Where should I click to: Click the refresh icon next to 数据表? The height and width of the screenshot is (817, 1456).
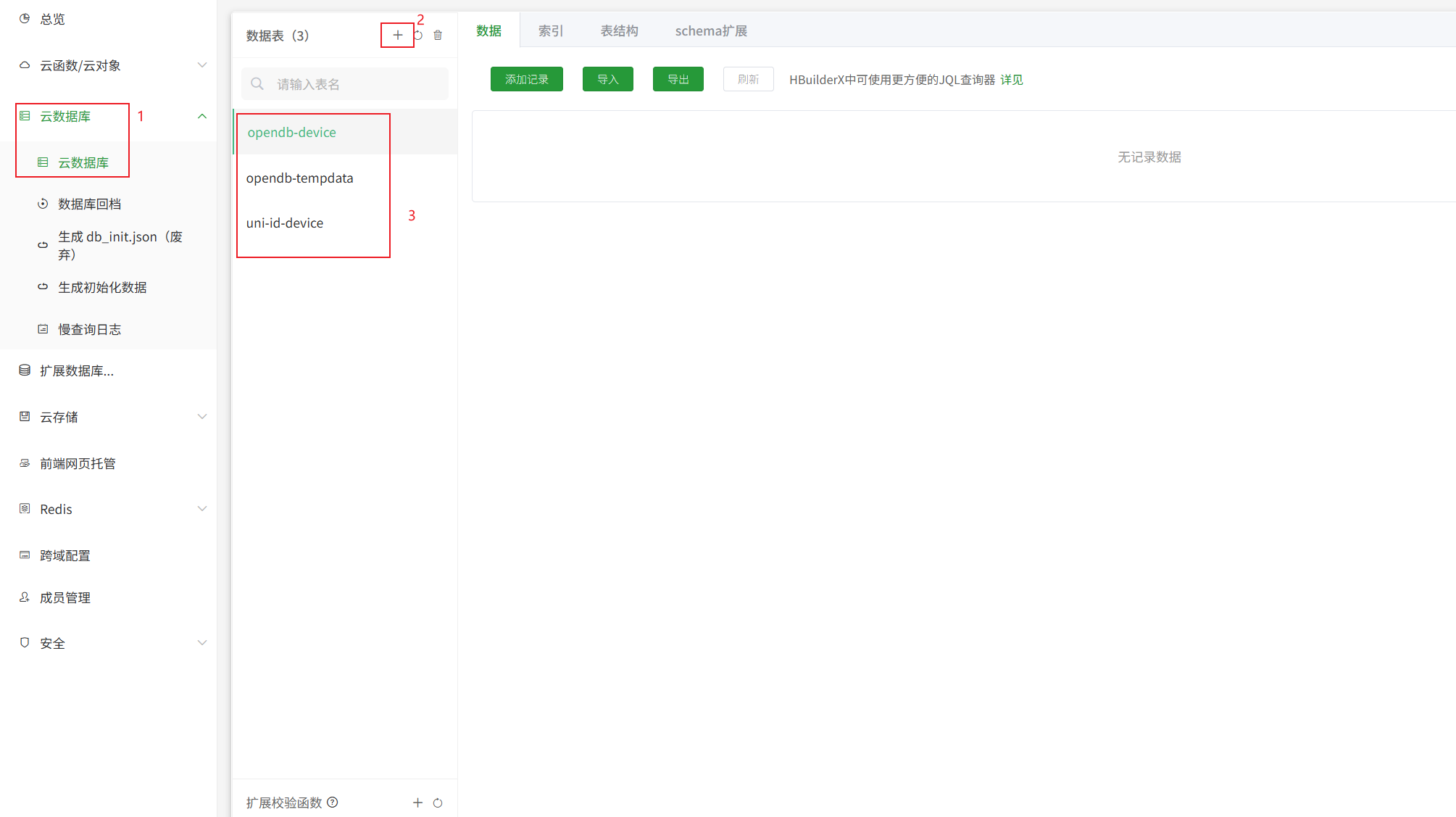point(418,34)
